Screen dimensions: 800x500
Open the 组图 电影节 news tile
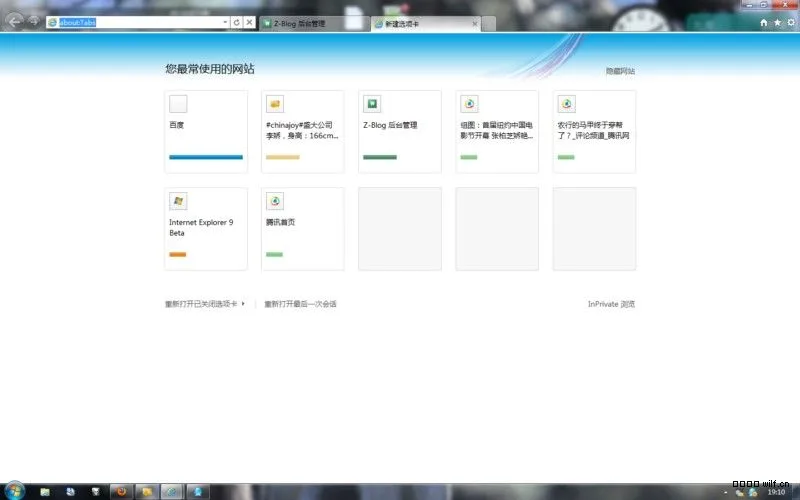[x=497, y=132]
